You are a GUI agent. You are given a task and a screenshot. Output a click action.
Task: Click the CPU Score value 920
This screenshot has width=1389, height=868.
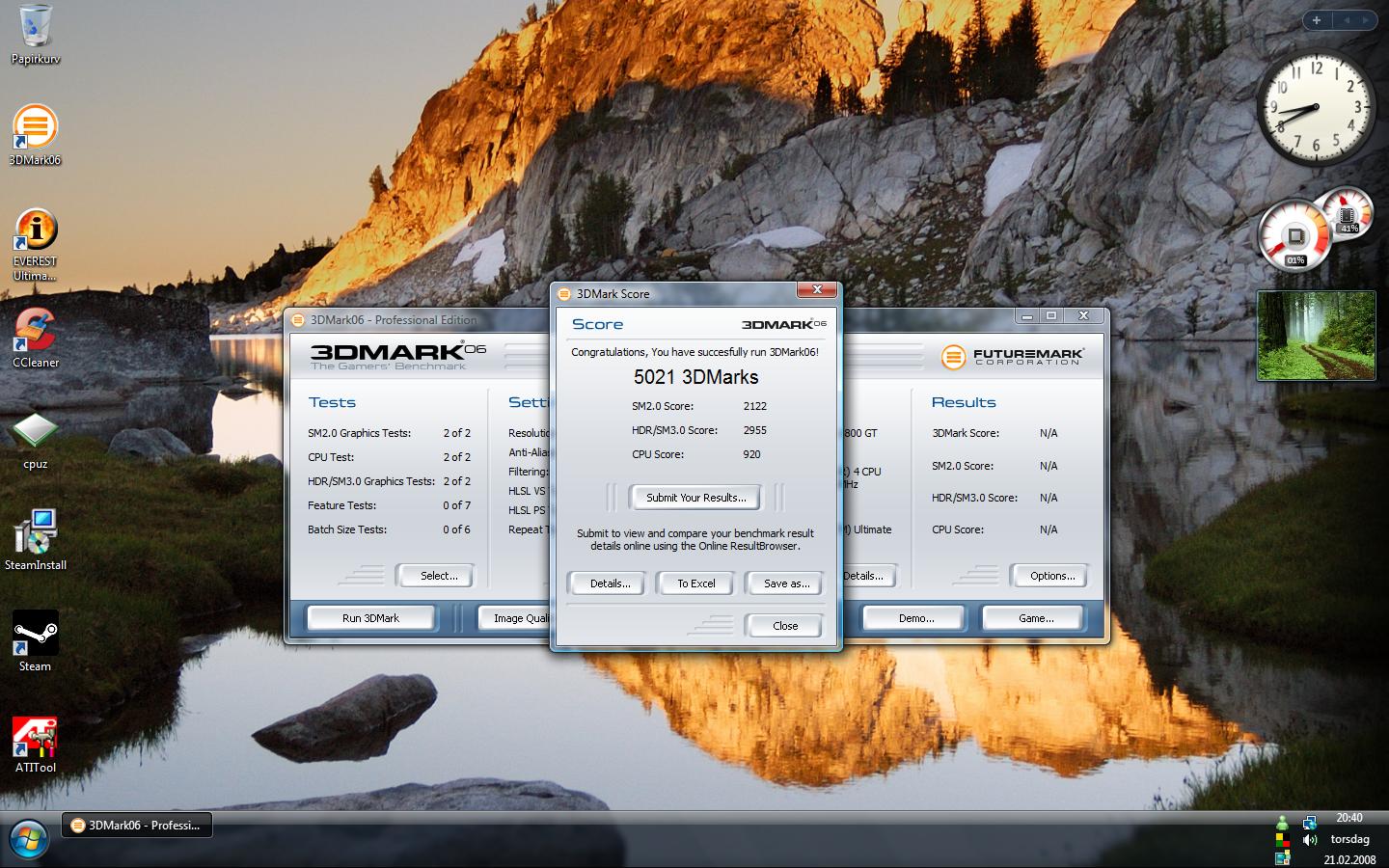click(x=751, y=454)
